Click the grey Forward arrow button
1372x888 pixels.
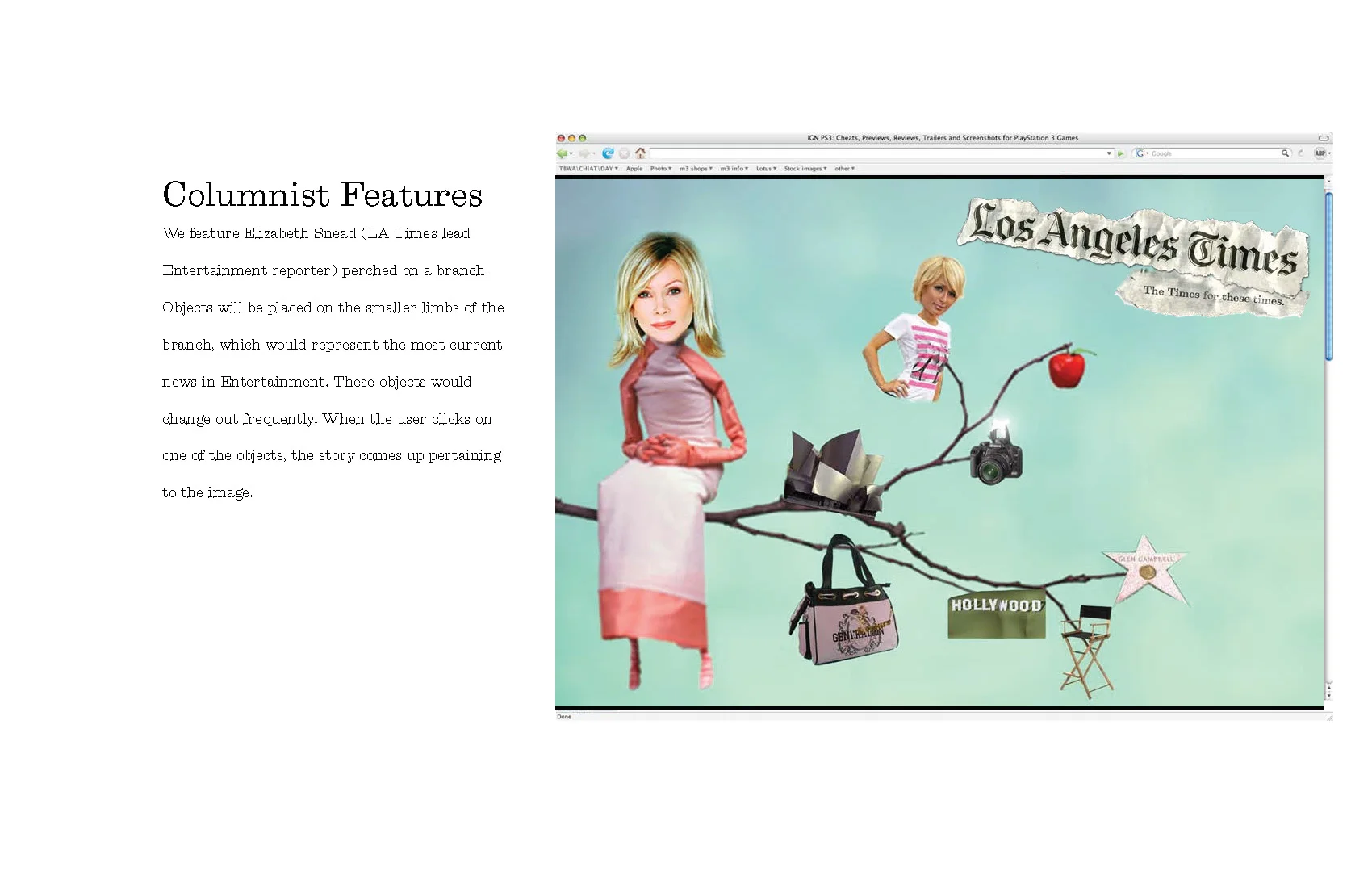pos(584,153)
